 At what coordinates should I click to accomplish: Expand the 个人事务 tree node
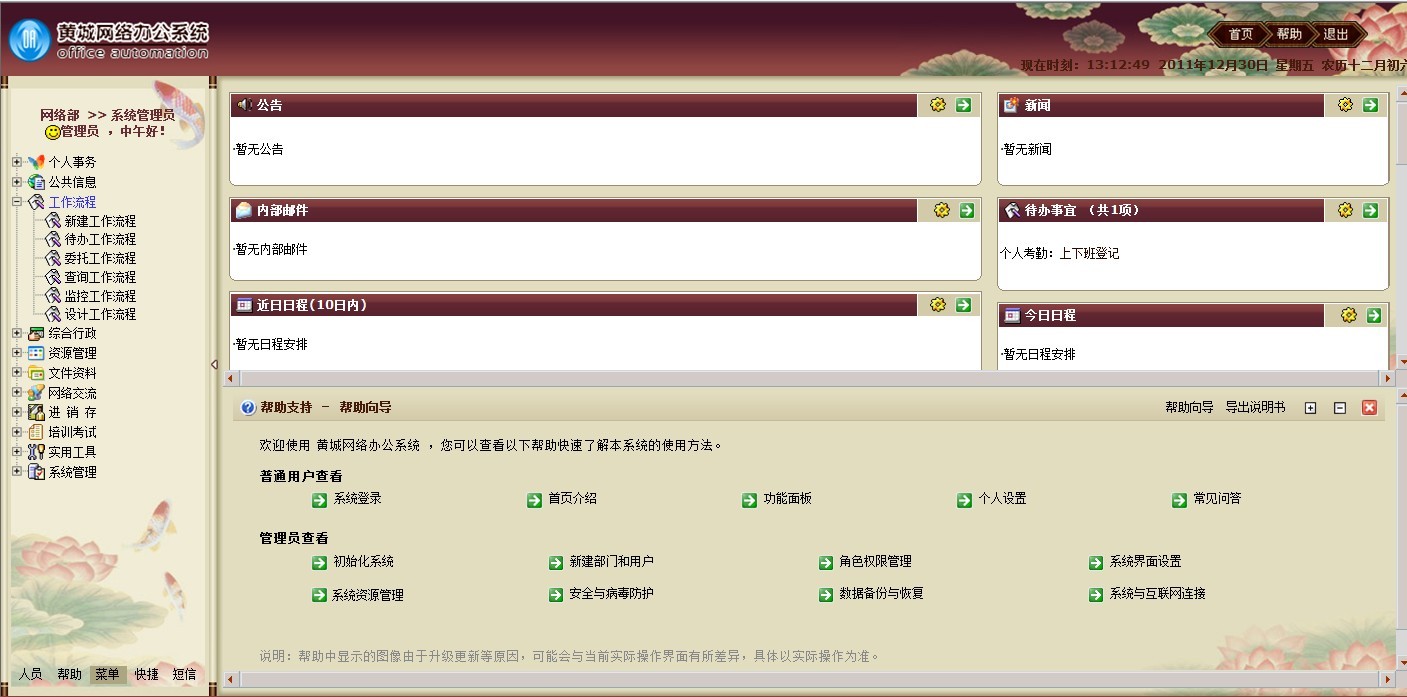tap(17, 162)
